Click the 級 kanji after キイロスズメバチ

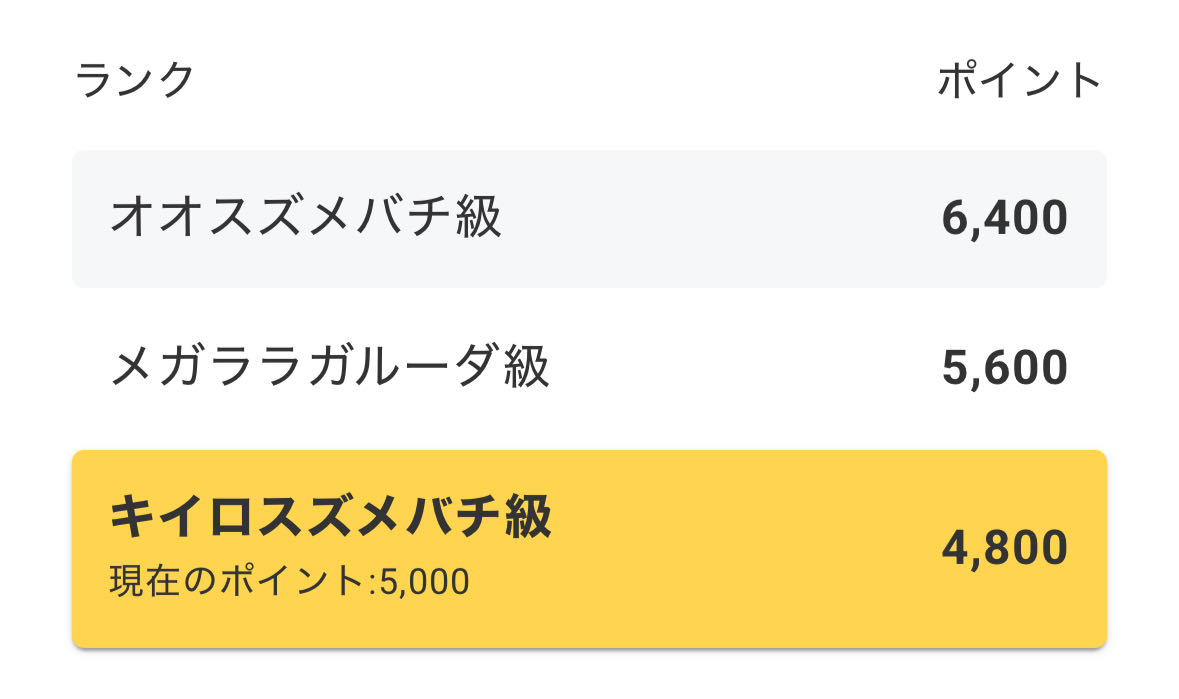(527, 518)
